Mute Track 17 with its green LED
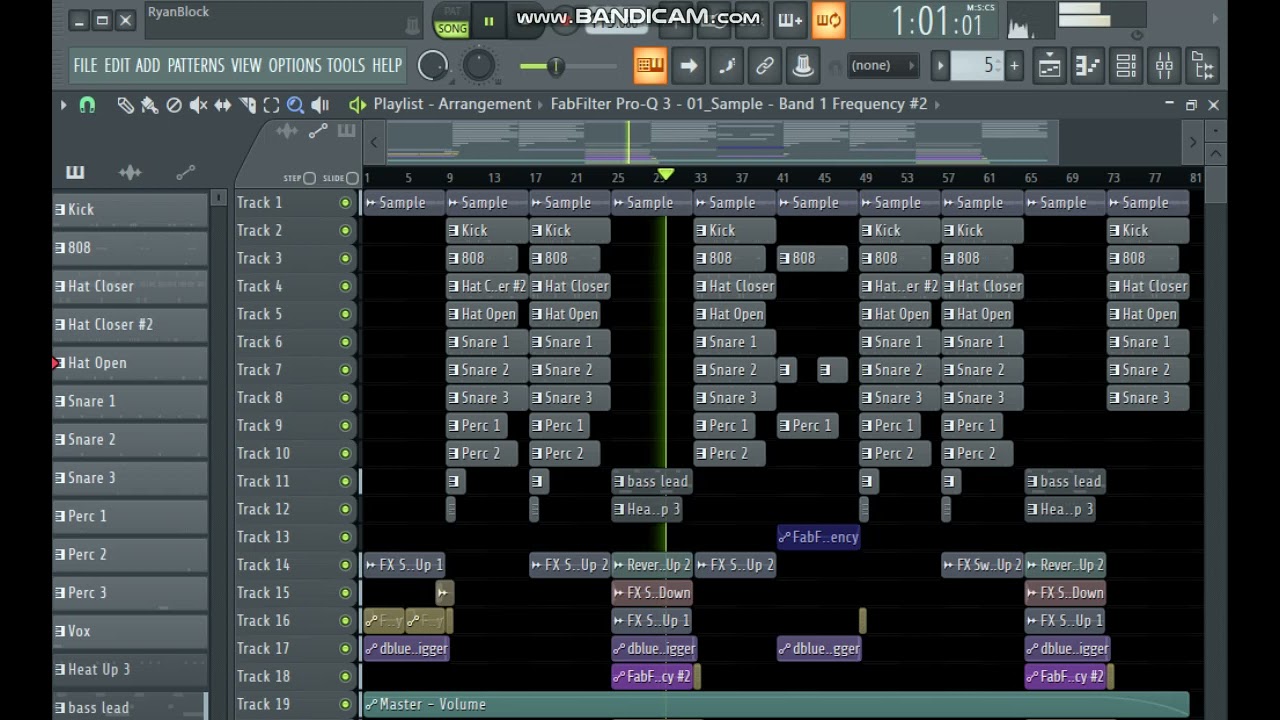Viewport: 1280px width, 720px height. point(345,648)
